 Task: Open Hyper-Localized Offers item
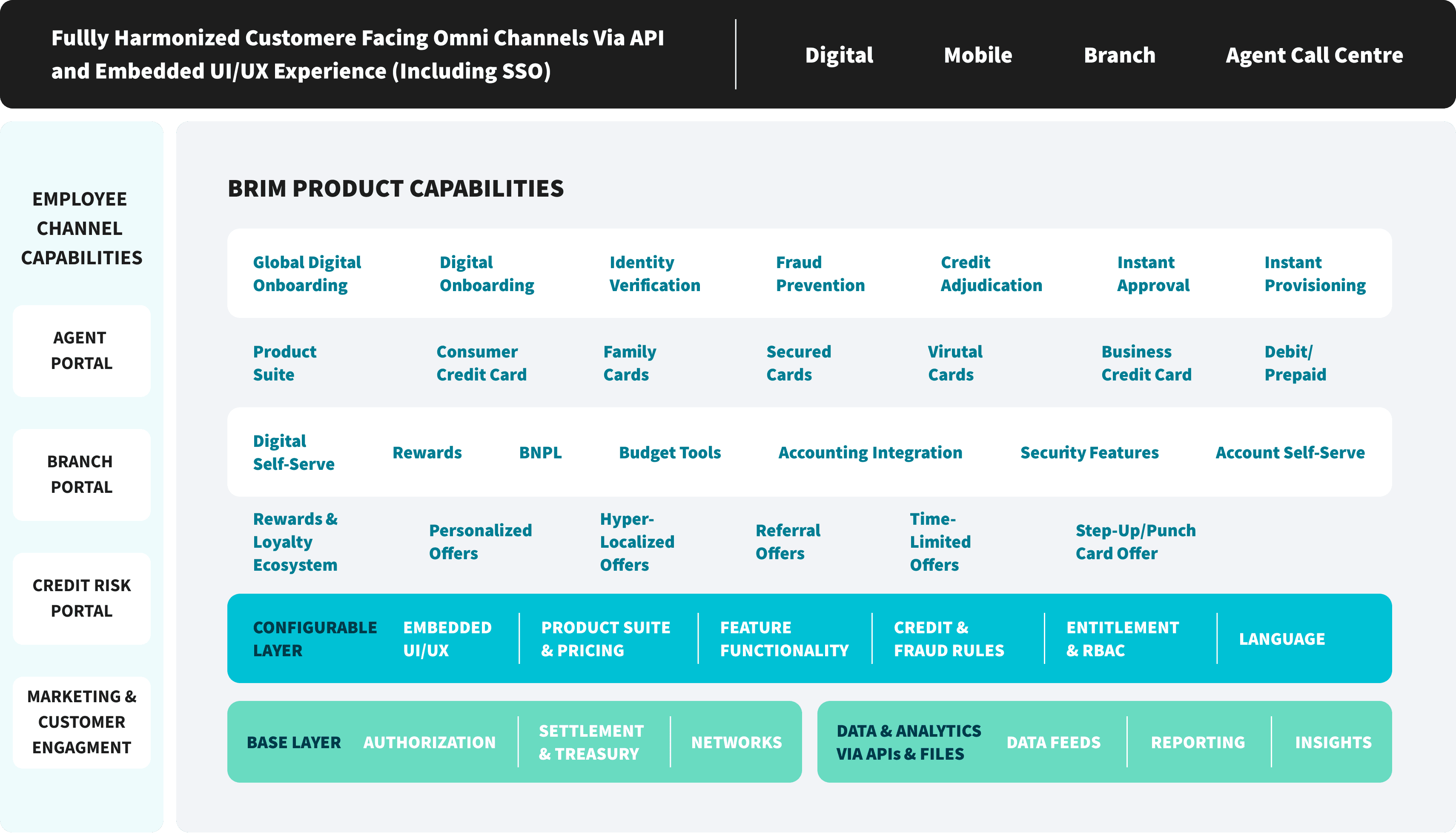coord(637,542)
